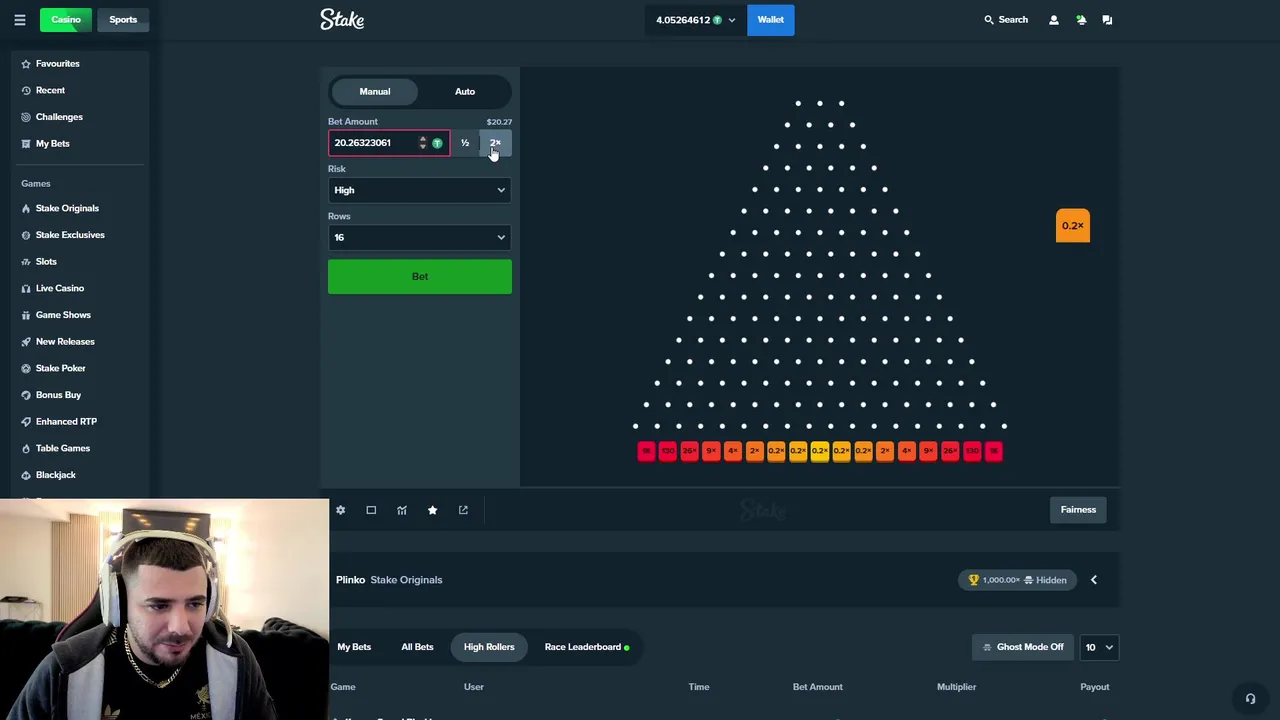Open the search magnifier

click(x=989, y=19)
